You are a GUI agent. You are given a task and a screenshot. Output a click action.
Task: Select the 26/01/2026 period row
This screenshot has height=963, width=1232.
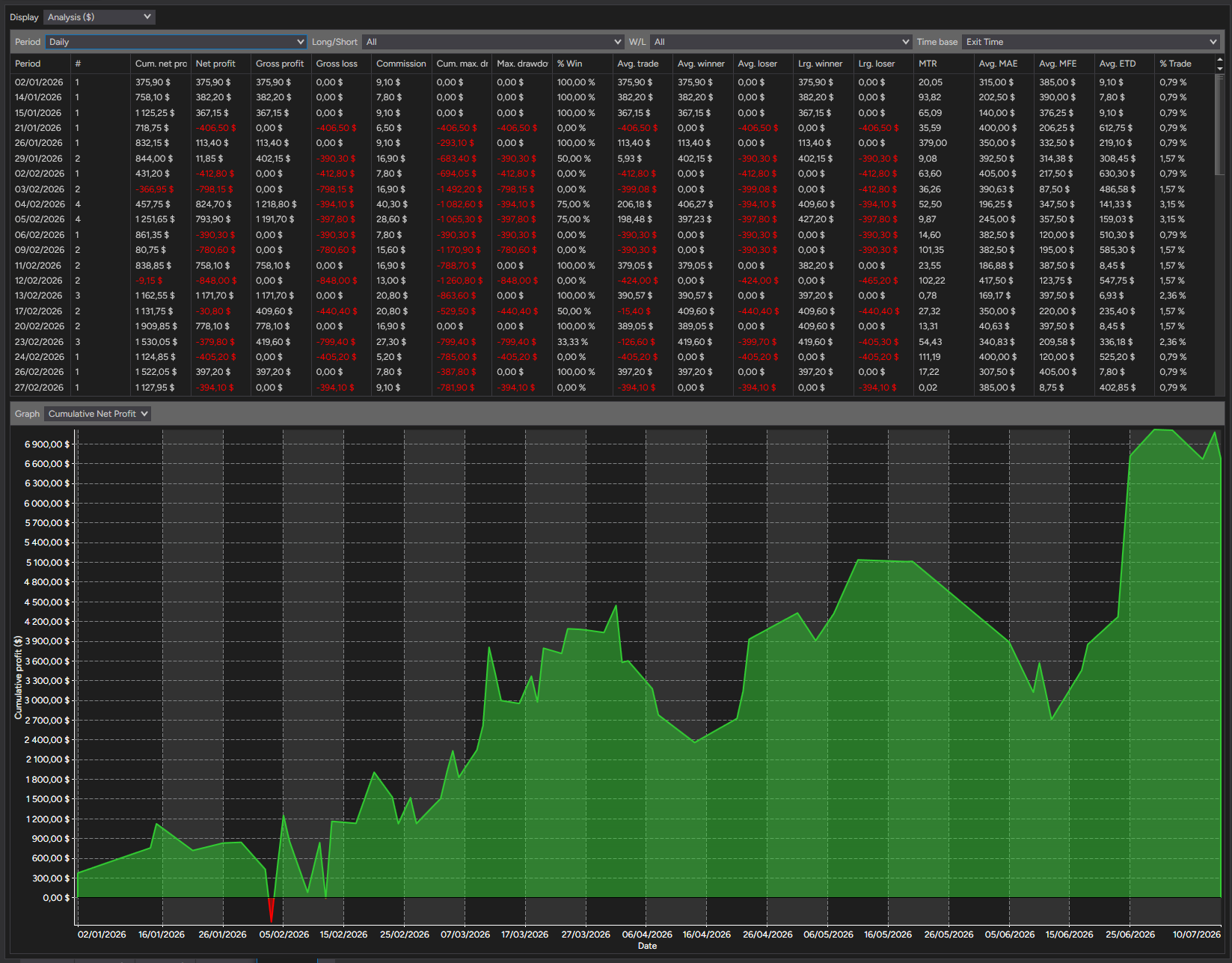click(x=613, y=143)
